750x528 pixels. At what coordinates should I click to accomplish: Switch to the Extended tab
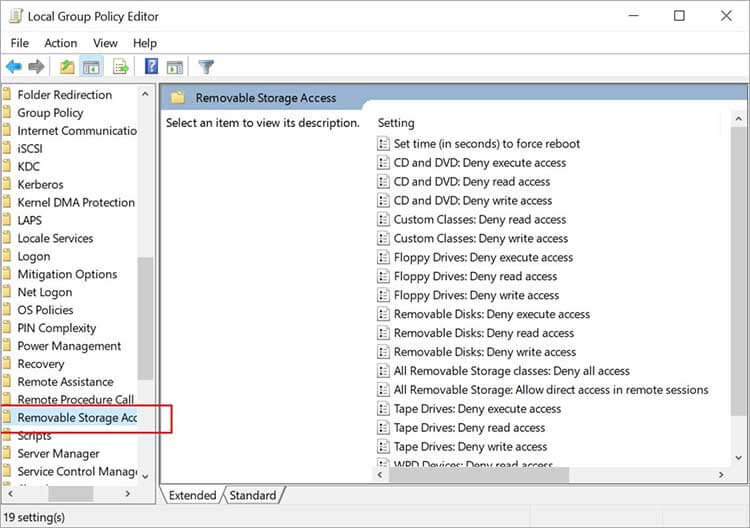pyautogui.click(x=192, y=495)
